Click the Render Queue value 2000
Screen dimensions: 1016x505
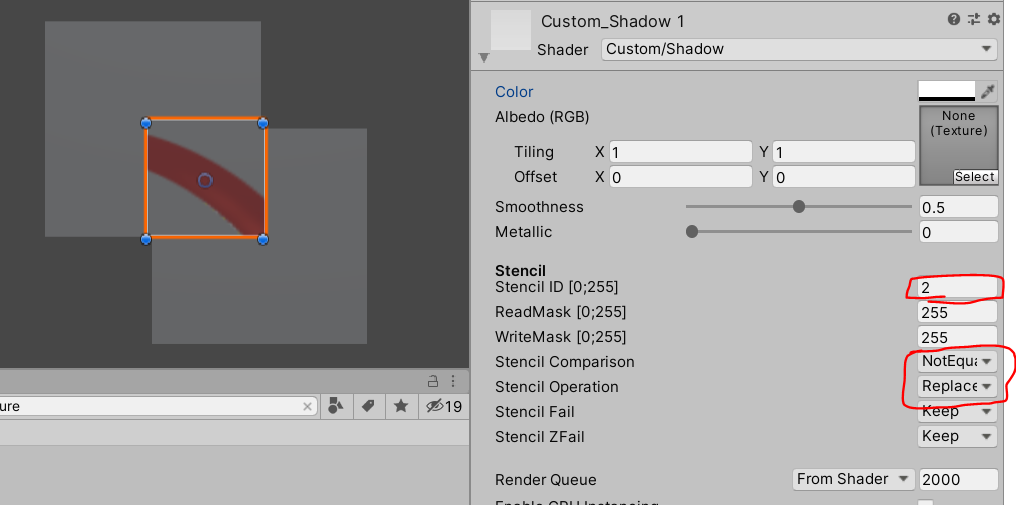coord(958,479)
